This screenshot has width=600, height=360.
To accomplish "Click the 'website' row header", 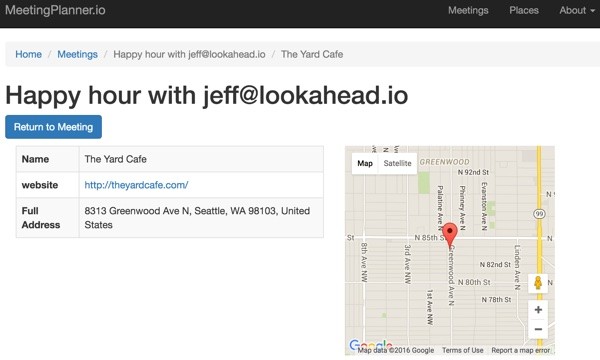I will tap(47, 185).
